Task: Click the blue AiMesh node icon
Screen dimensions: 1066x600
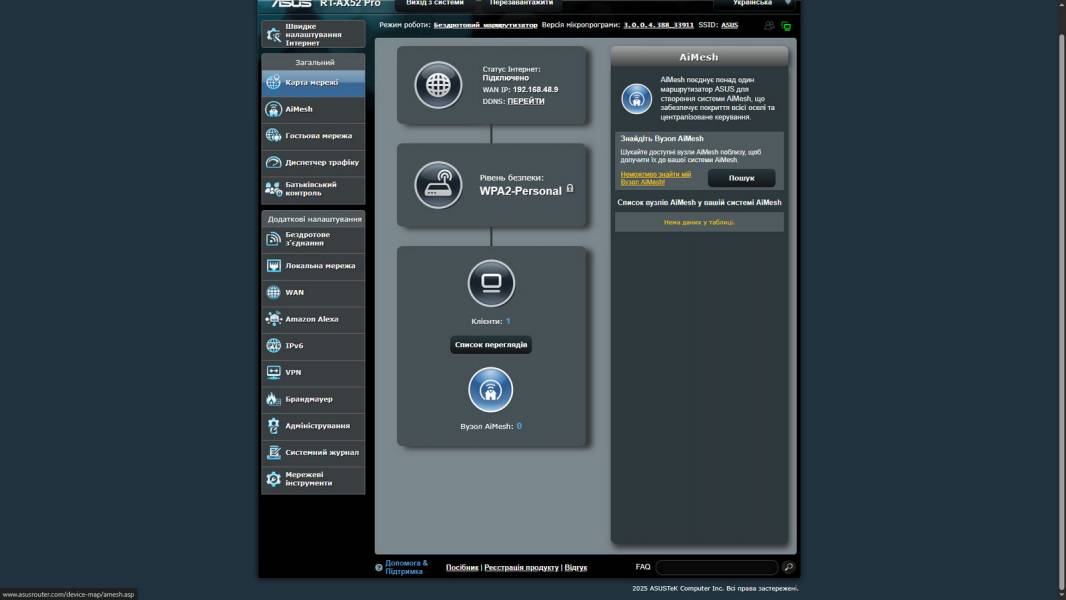Action: tap(491, 390)
